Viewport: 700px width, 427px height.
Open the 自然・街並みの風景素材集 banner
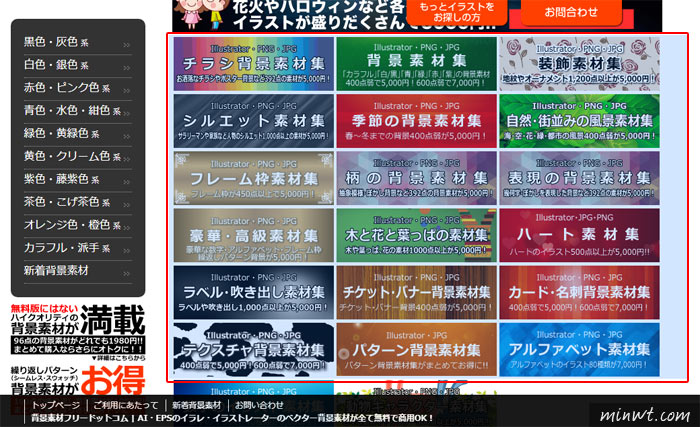(x=579, y=121)
